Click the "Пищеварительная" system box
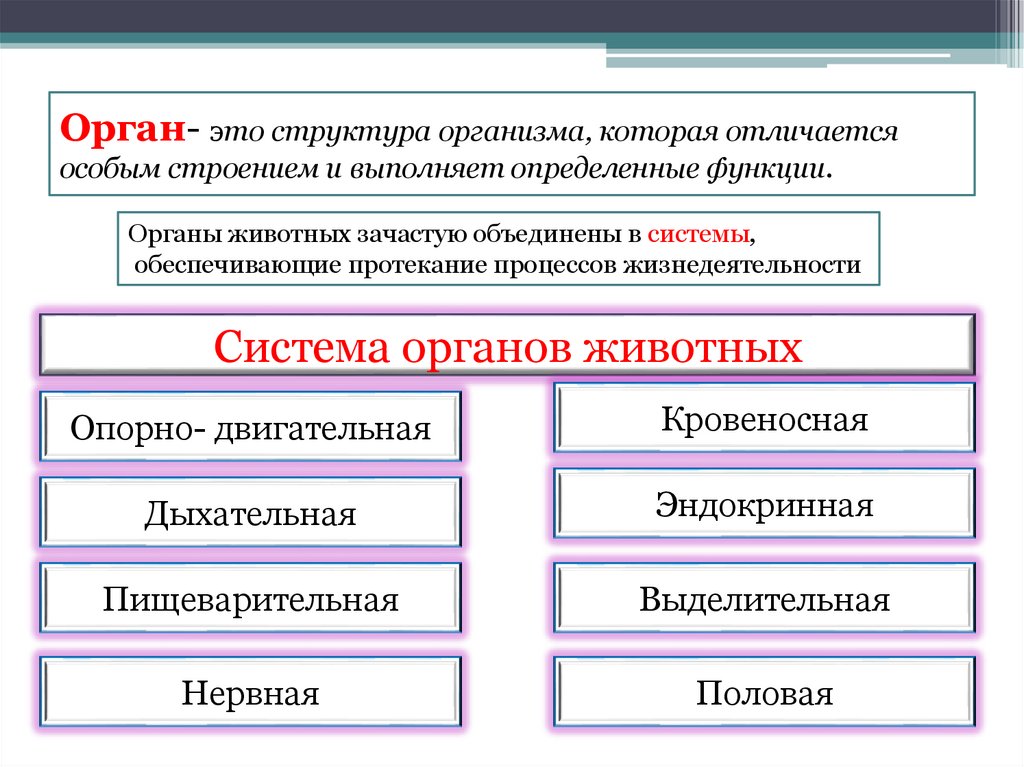Viewport: 1024px width, 767px height. (249, 600)
